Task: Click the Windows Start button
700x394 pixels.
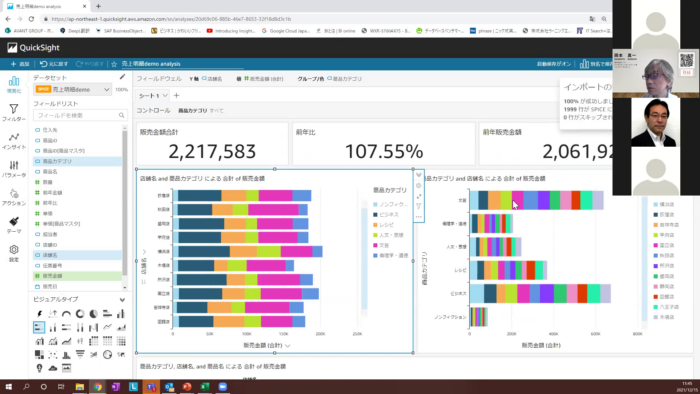Action: [8, 387]
